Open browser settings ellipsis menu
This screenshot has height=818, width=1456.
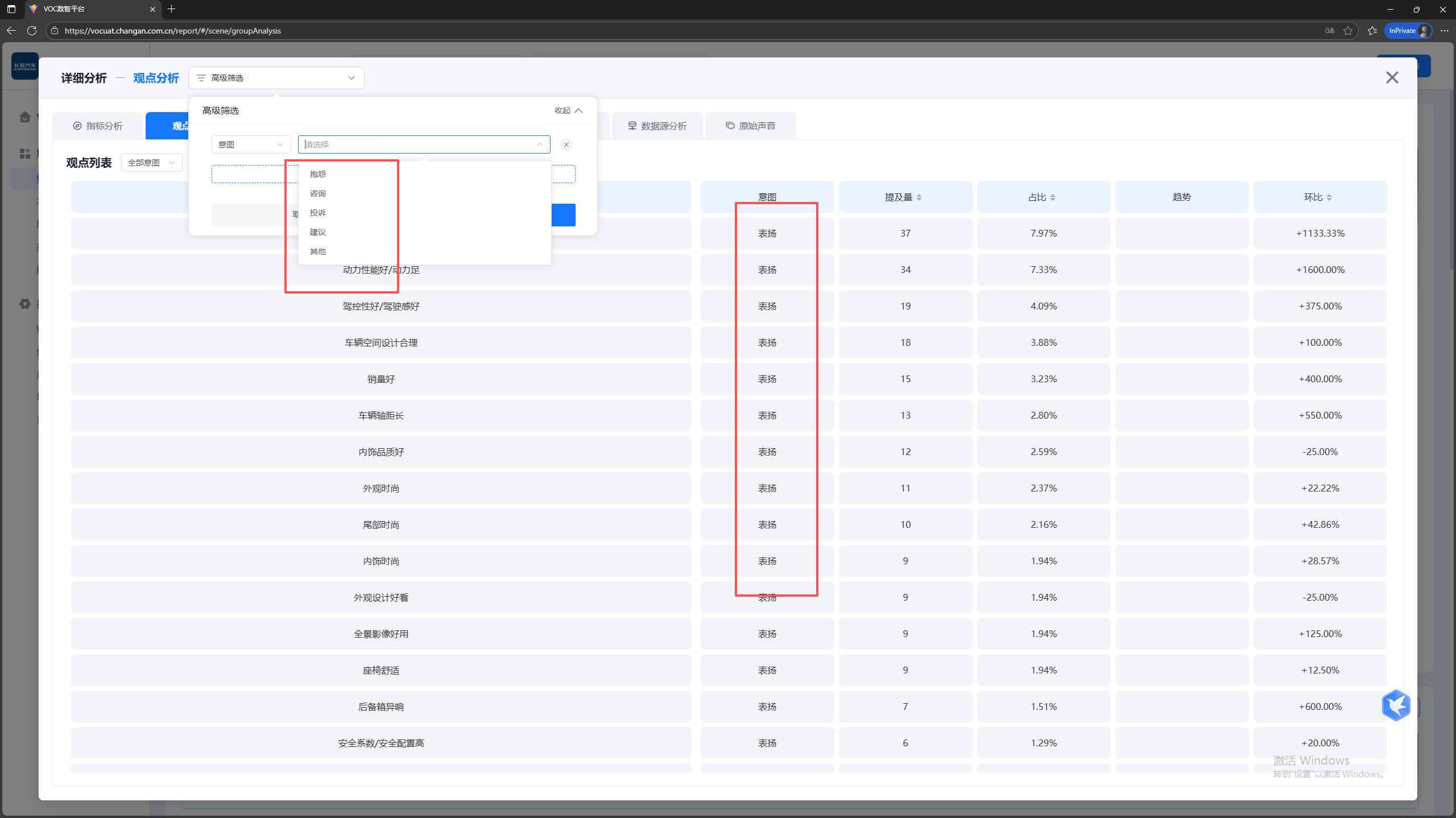point(1445,31)
